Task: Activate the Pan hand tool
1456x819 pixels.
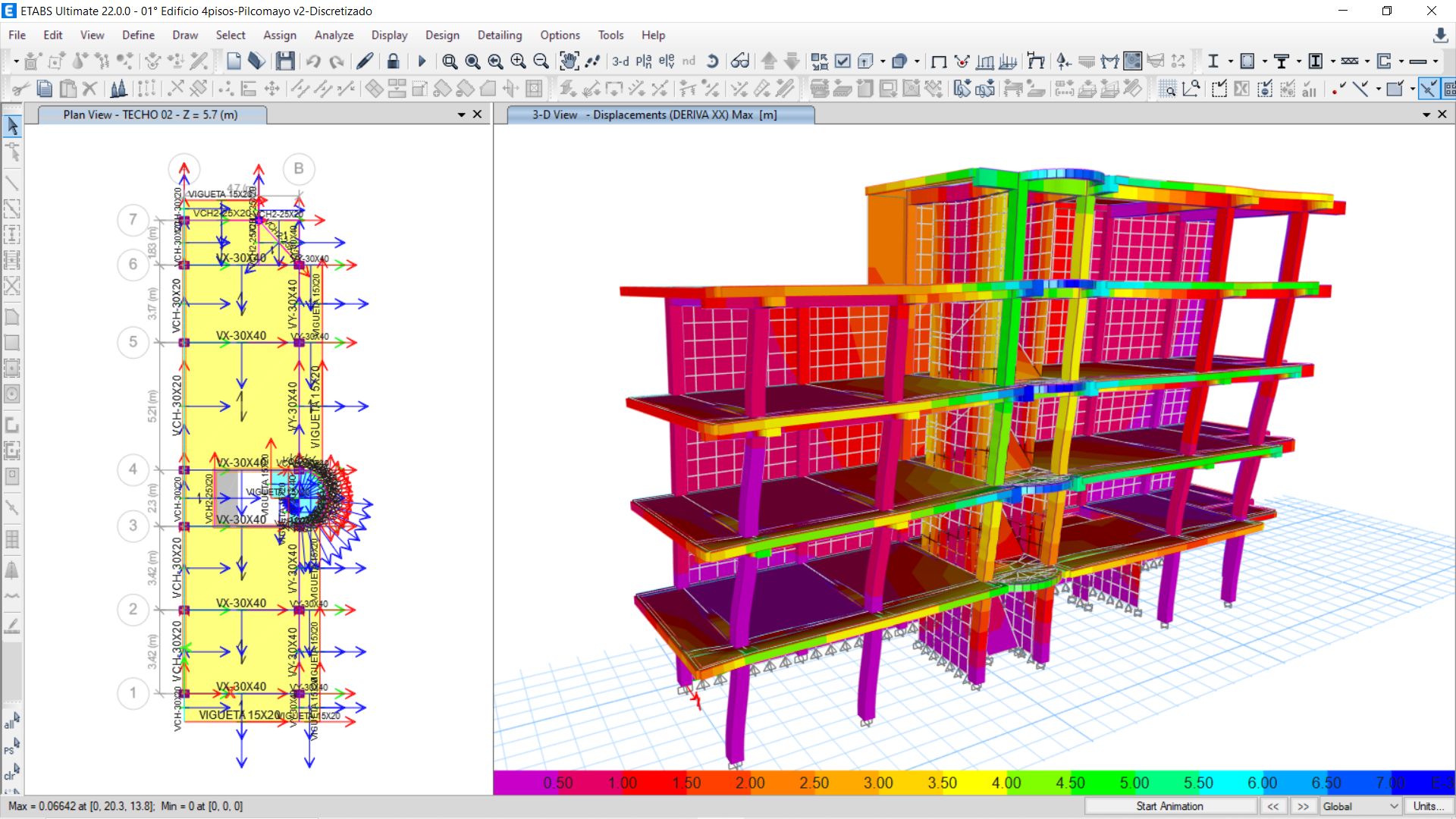Action: click(x=569, y=61)
